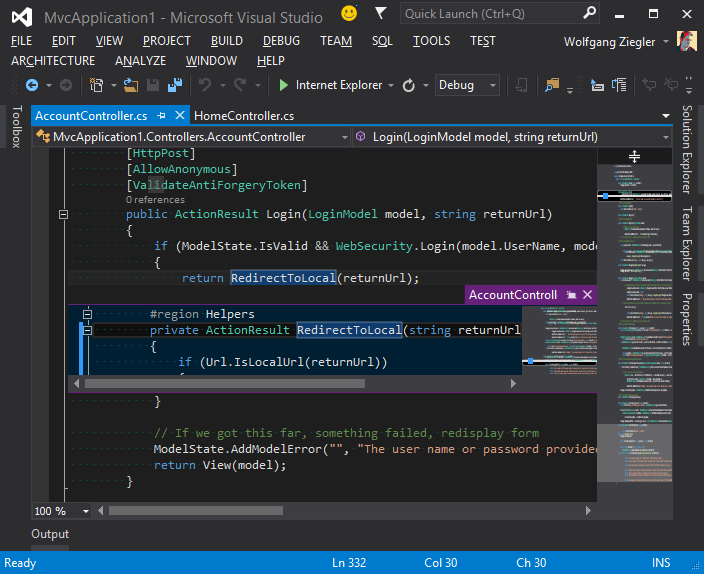704x574 pixels.
Task: Open the document tab list dropdown
Action: pyautogui.click(x=666, y=116)
